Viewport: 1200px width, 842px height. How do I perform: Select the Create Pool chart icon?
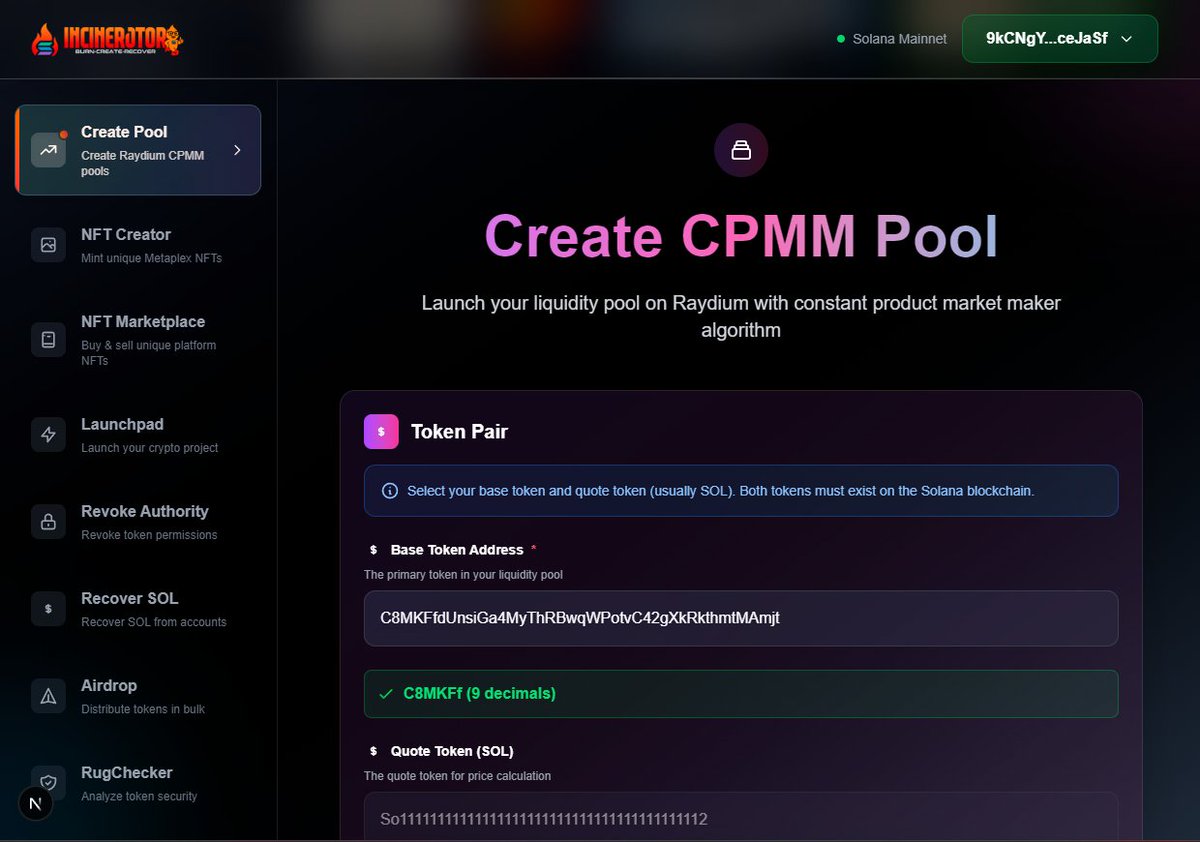click(47, 149)
